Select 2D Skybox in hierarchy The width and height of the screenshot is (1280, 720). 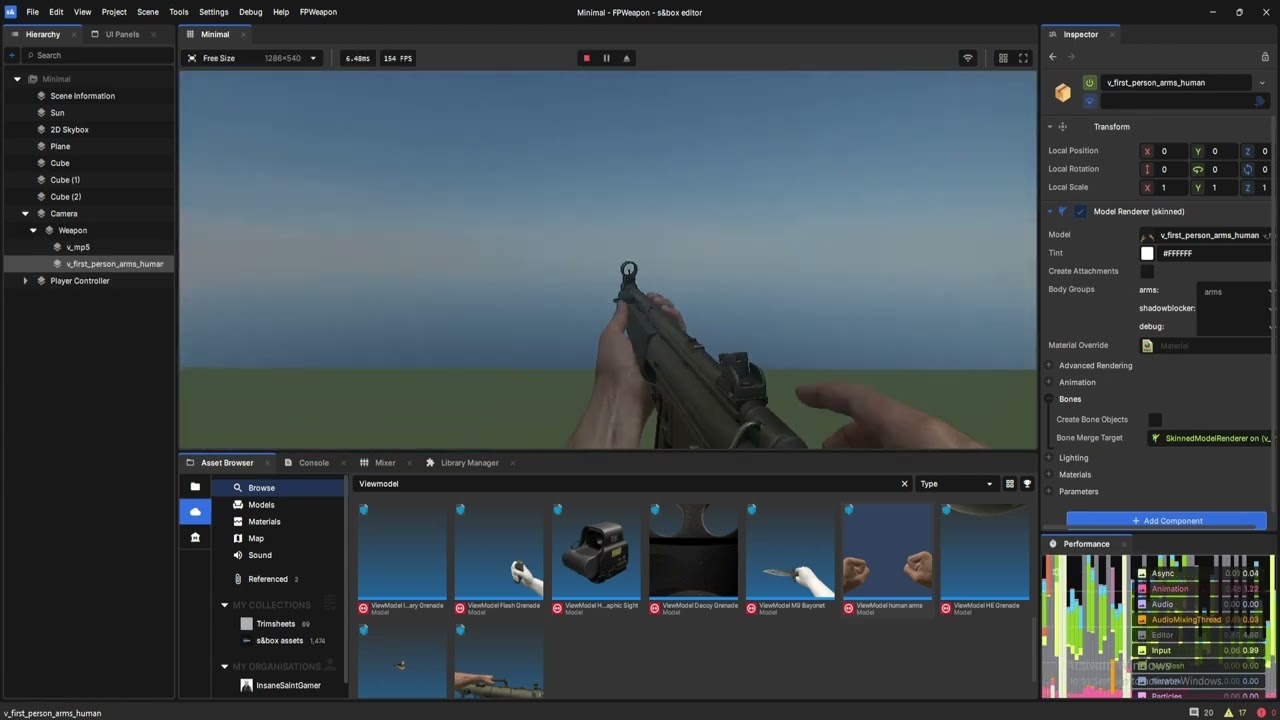[69, 130]
